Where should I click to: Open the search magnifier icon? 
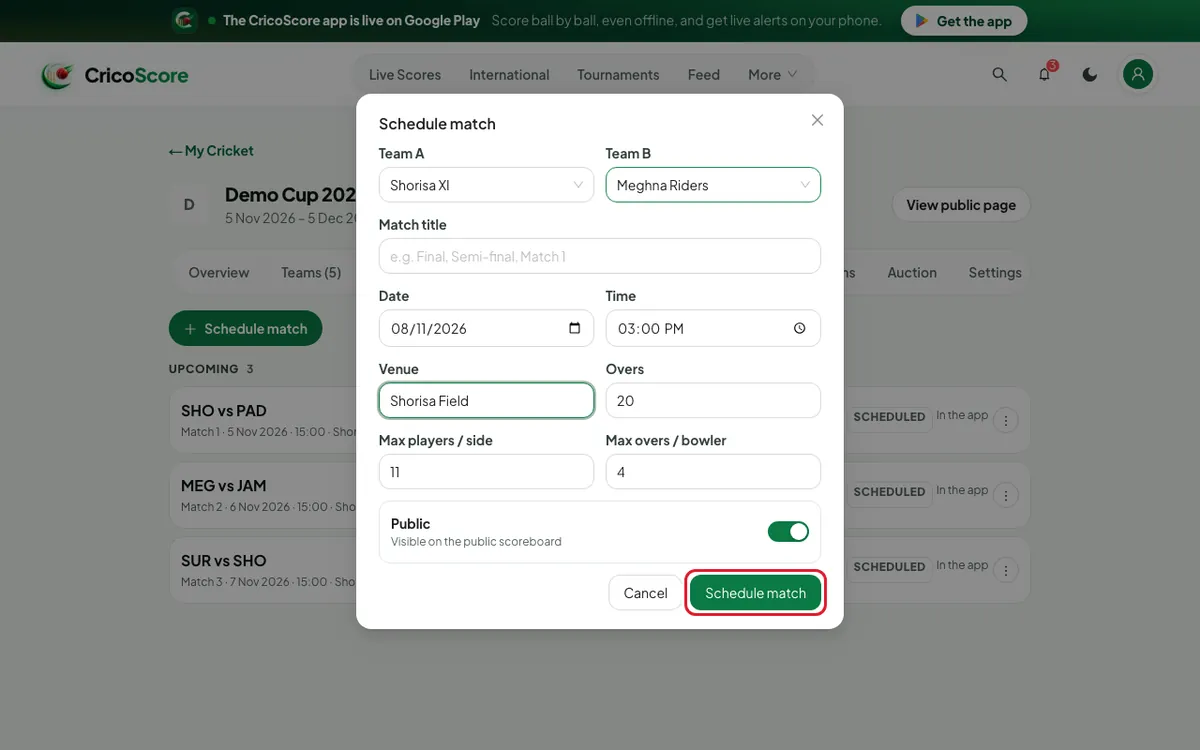tap(999, 74)
